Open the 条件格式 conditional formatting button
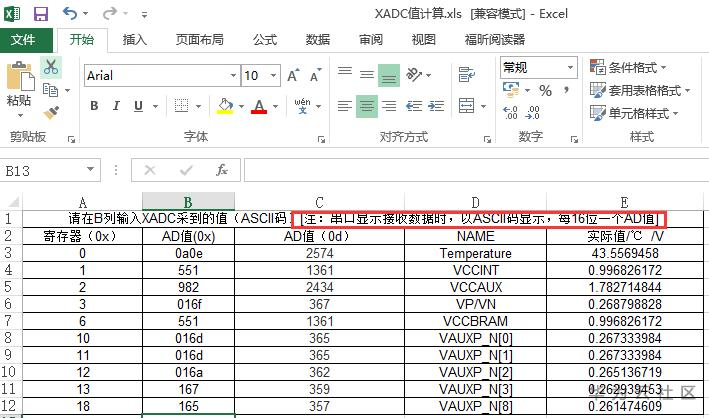The image size is (709, 418). (629, 68)
